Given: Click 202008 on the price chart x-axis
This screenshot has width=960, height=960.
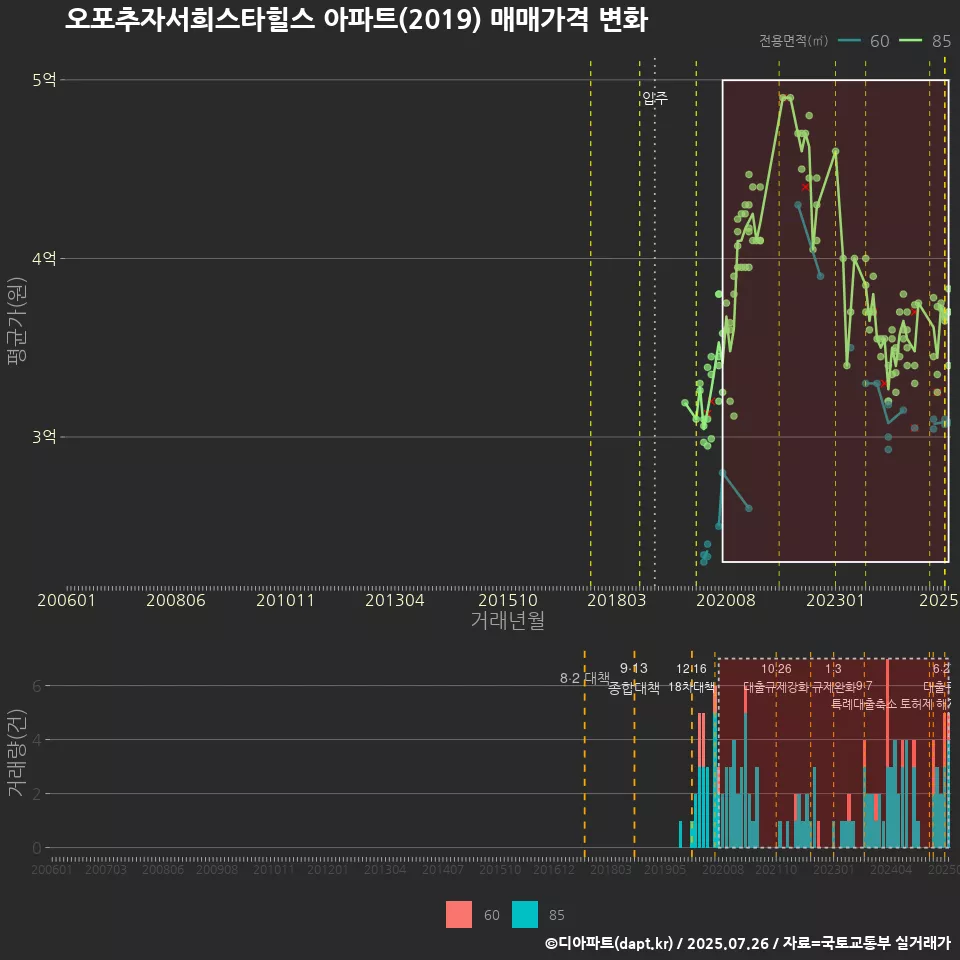Looking at the screenshot, I should coord(726,600).
